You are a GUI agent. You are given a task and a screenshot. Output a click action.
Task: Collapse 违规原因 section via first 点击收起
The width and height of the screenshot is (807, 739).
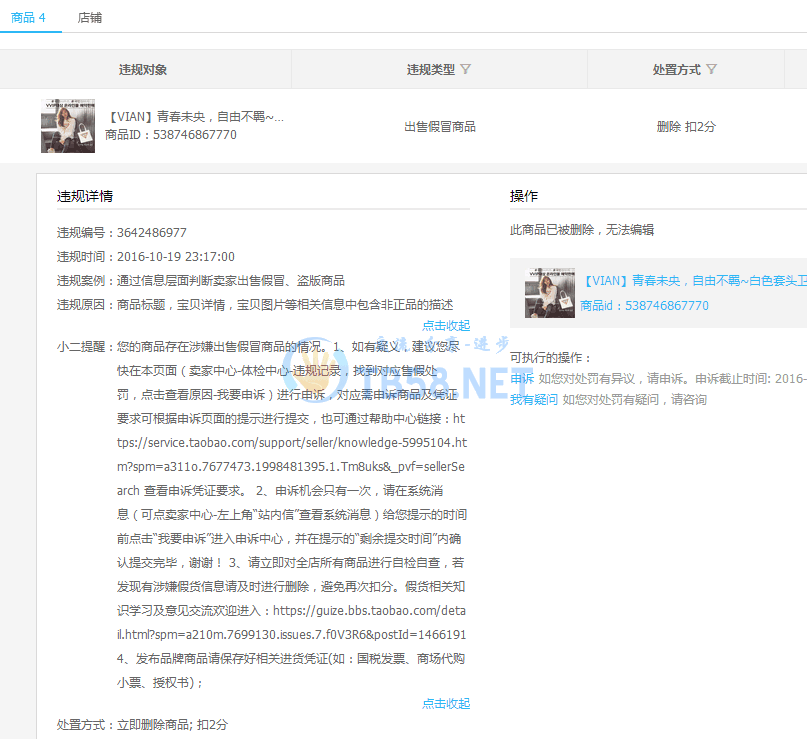point(445,325)
